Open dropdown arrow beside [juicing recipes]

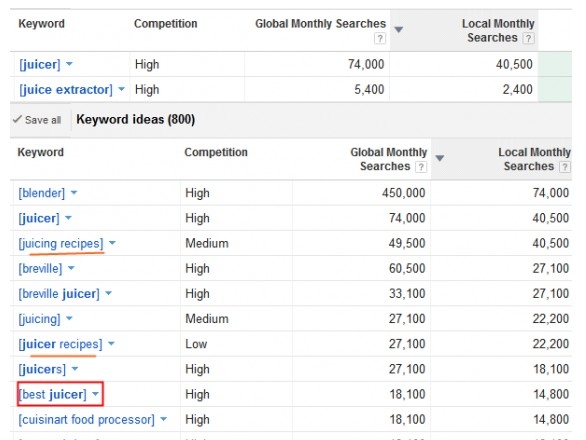coord(112,243)
